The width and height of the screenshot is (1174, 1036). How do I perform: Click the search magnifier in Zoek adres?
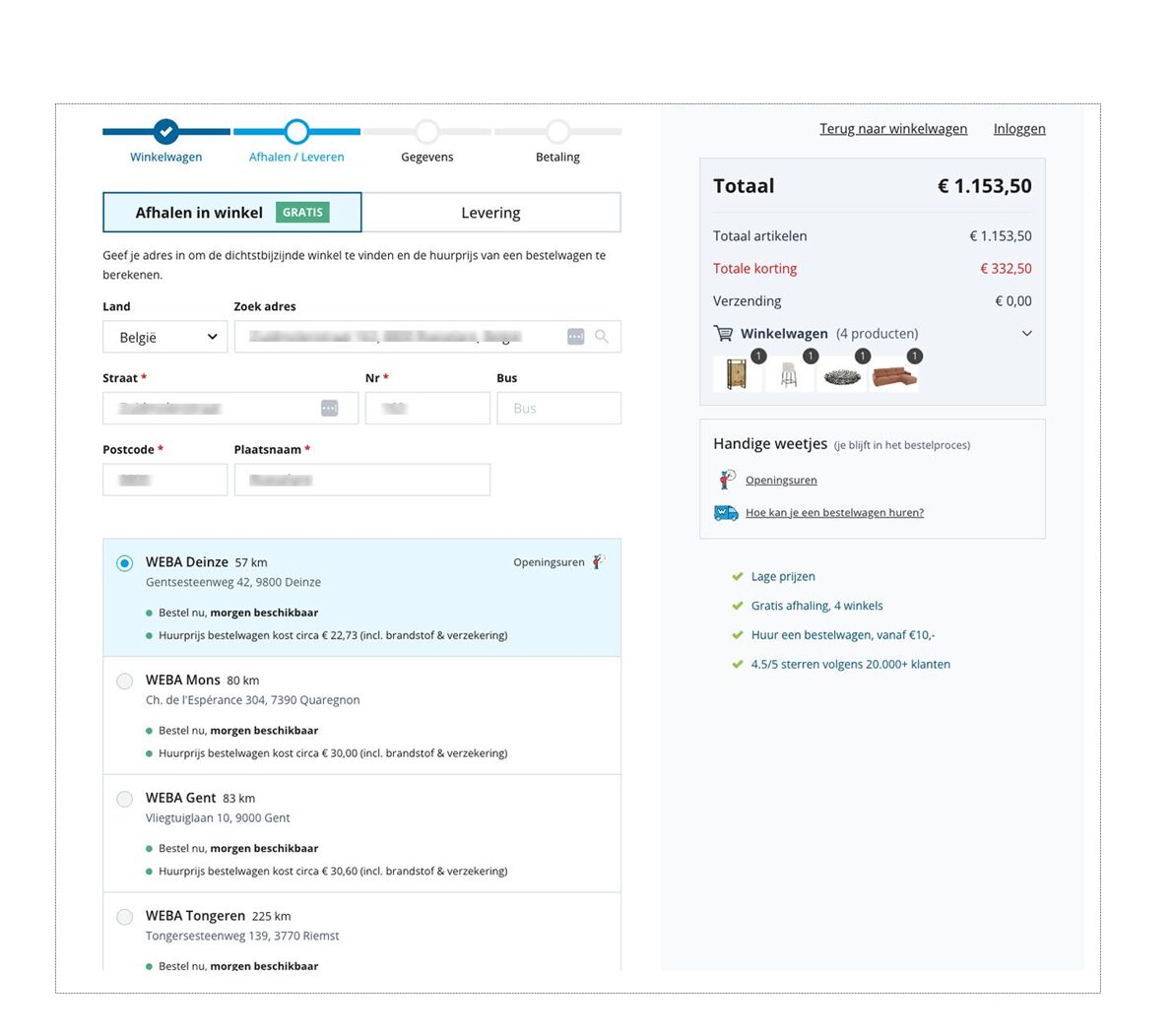click(601, 337)
